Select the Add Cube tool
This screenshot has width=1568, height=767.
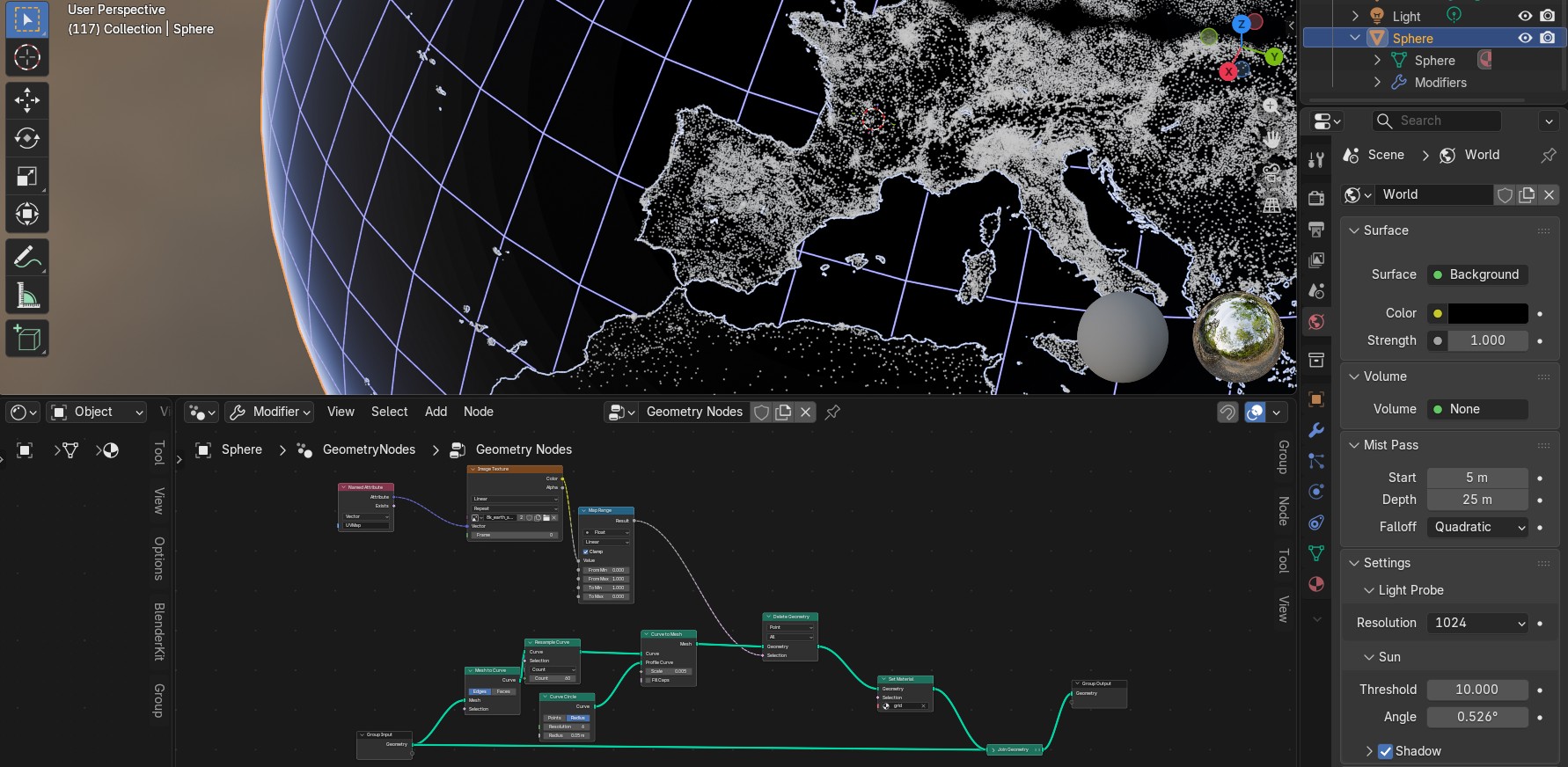(26, 339)
